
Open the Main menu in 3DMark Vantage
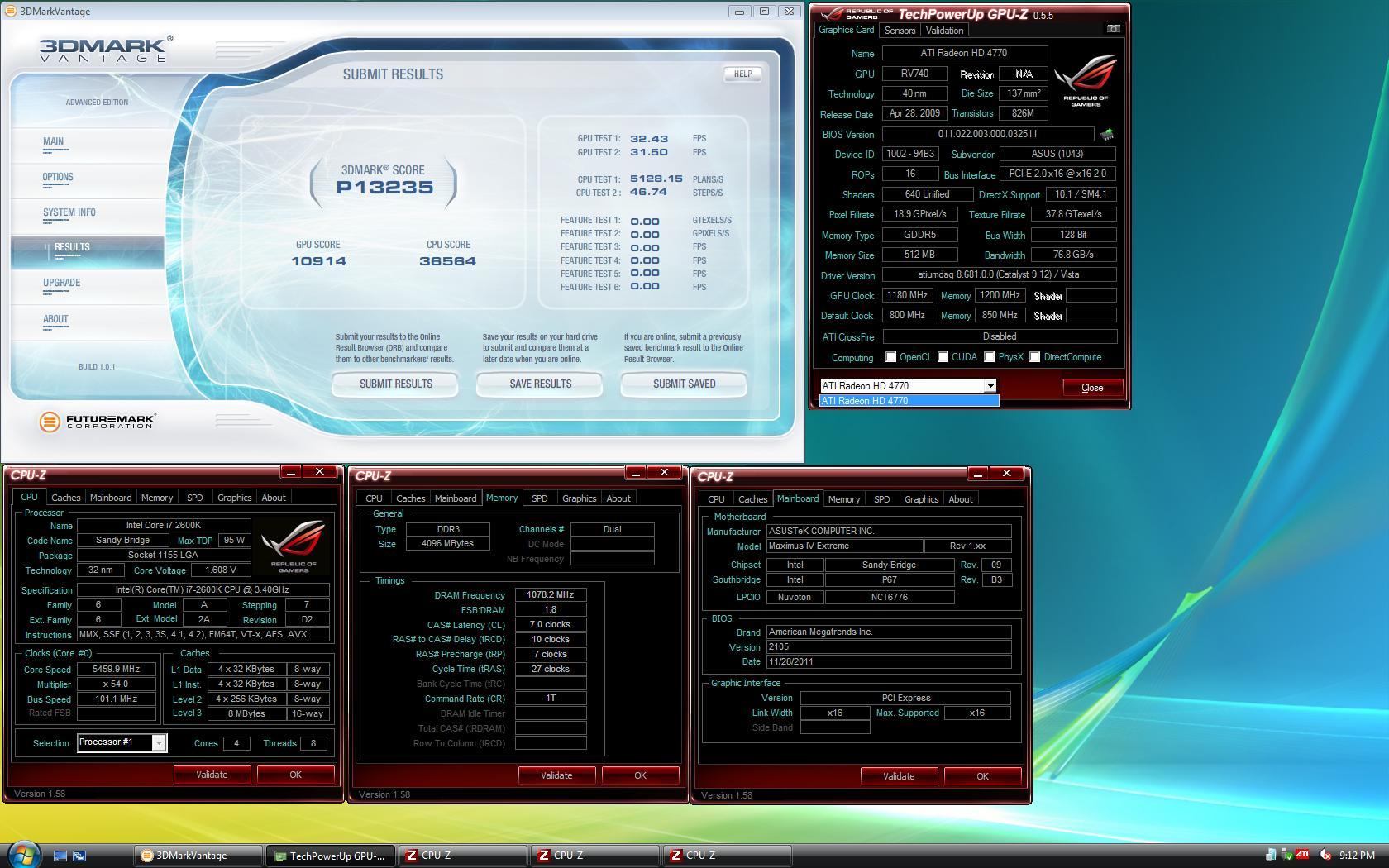pos(54,141)
